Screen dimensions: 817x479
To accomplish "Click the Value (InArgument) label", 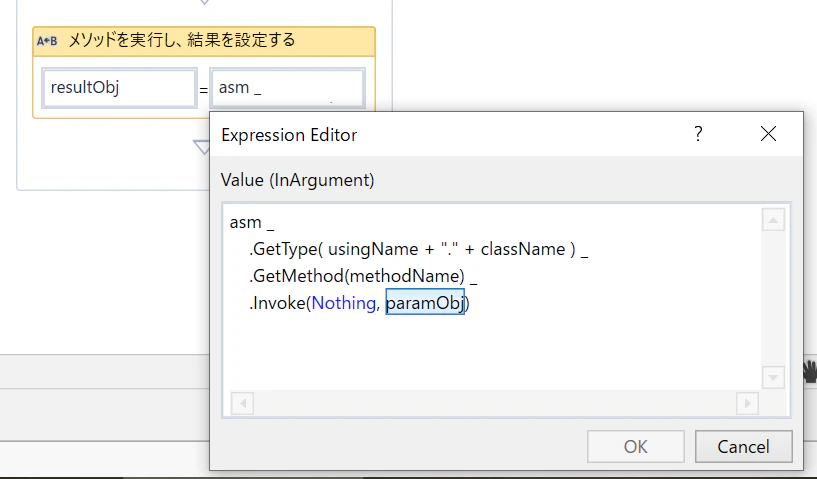I will coord(298,180).
